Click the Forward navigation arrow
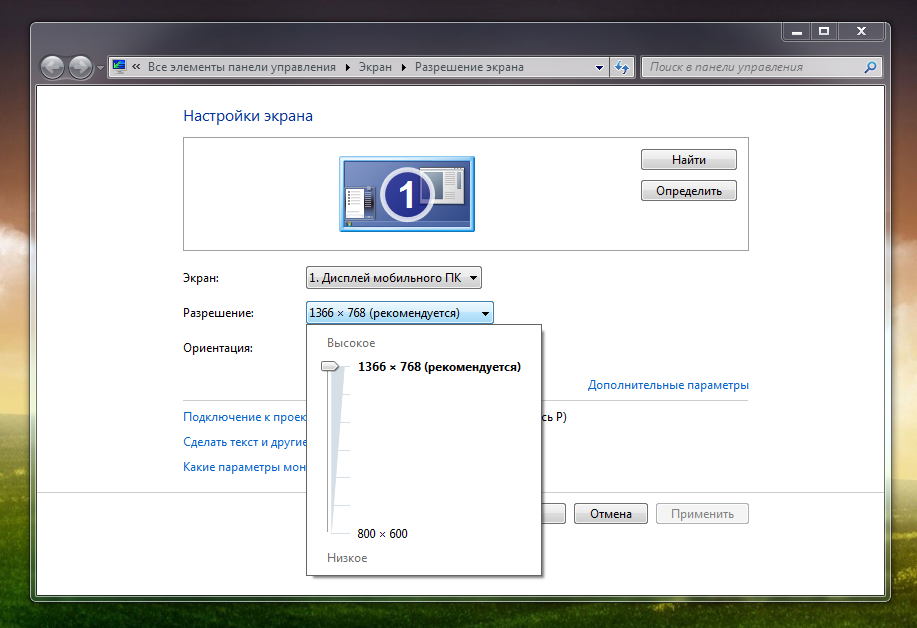The image size is (917, 628). (x=80, y=67)
